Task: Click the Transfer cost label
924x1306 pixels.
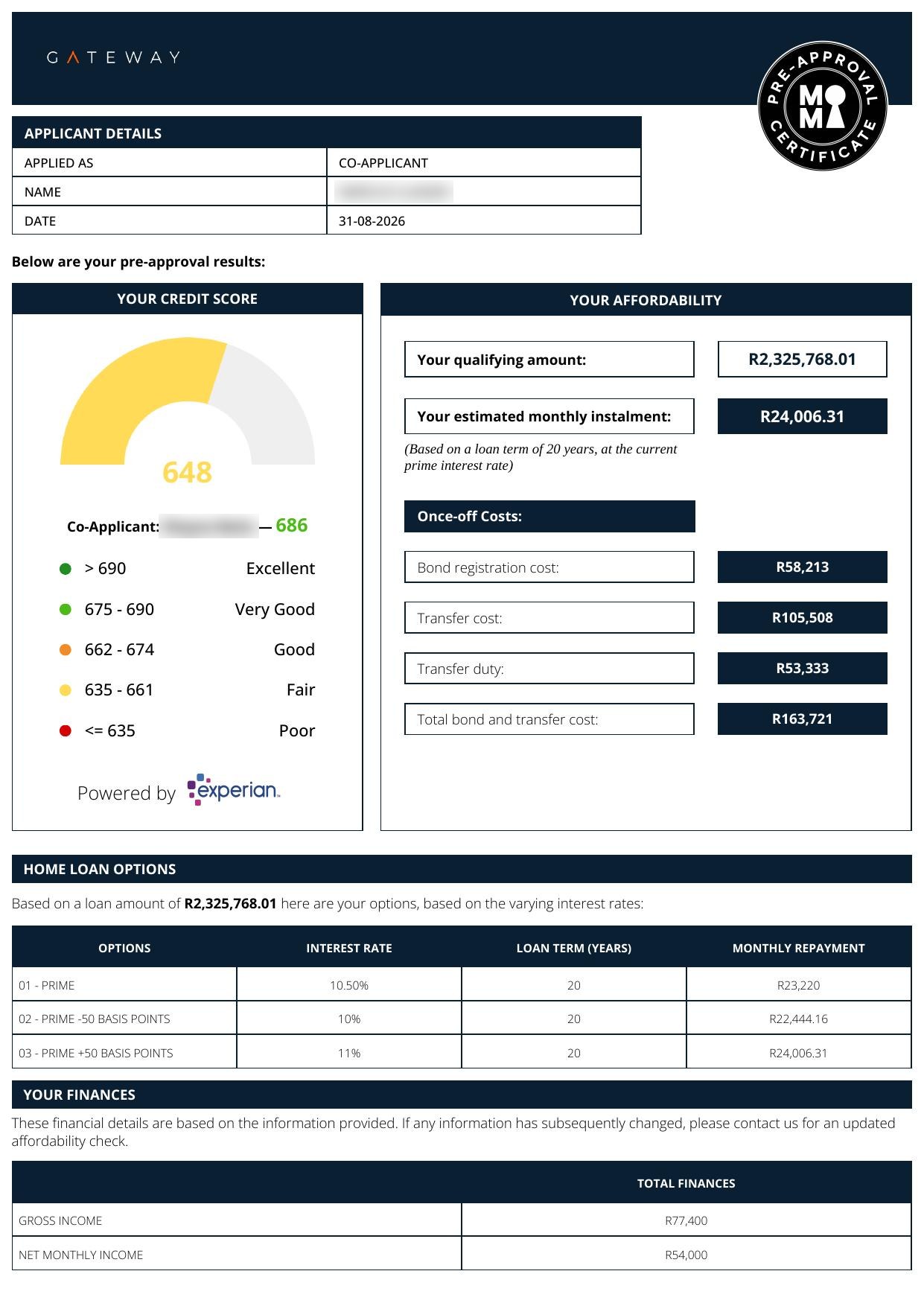Action: (x=549, y=618)
